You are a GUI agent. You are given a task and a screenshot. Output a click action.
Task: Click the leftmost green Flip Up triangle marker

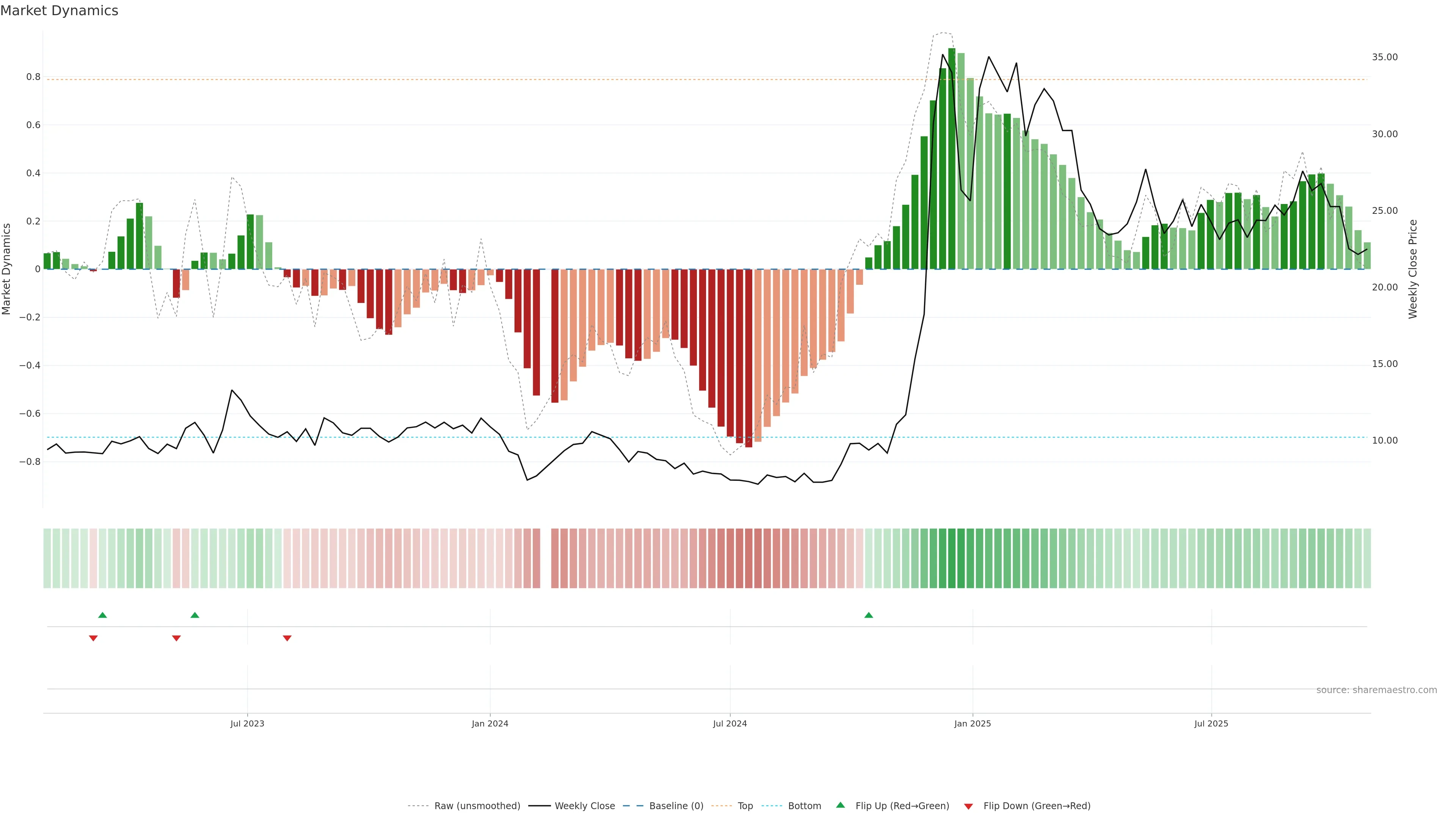click(x=102, y=615)
